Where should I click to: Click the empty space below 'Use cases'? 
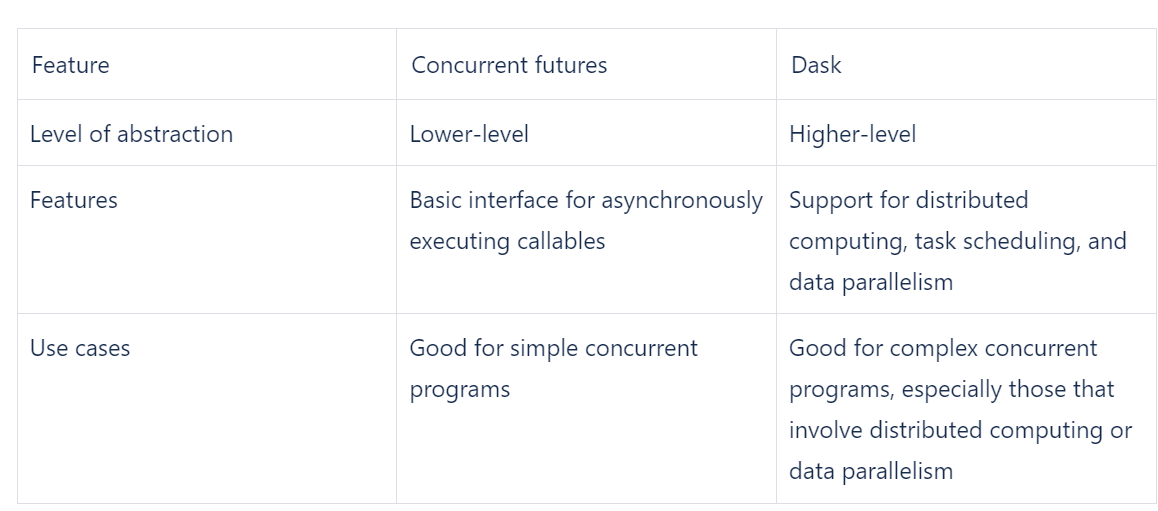click(200, 440)
